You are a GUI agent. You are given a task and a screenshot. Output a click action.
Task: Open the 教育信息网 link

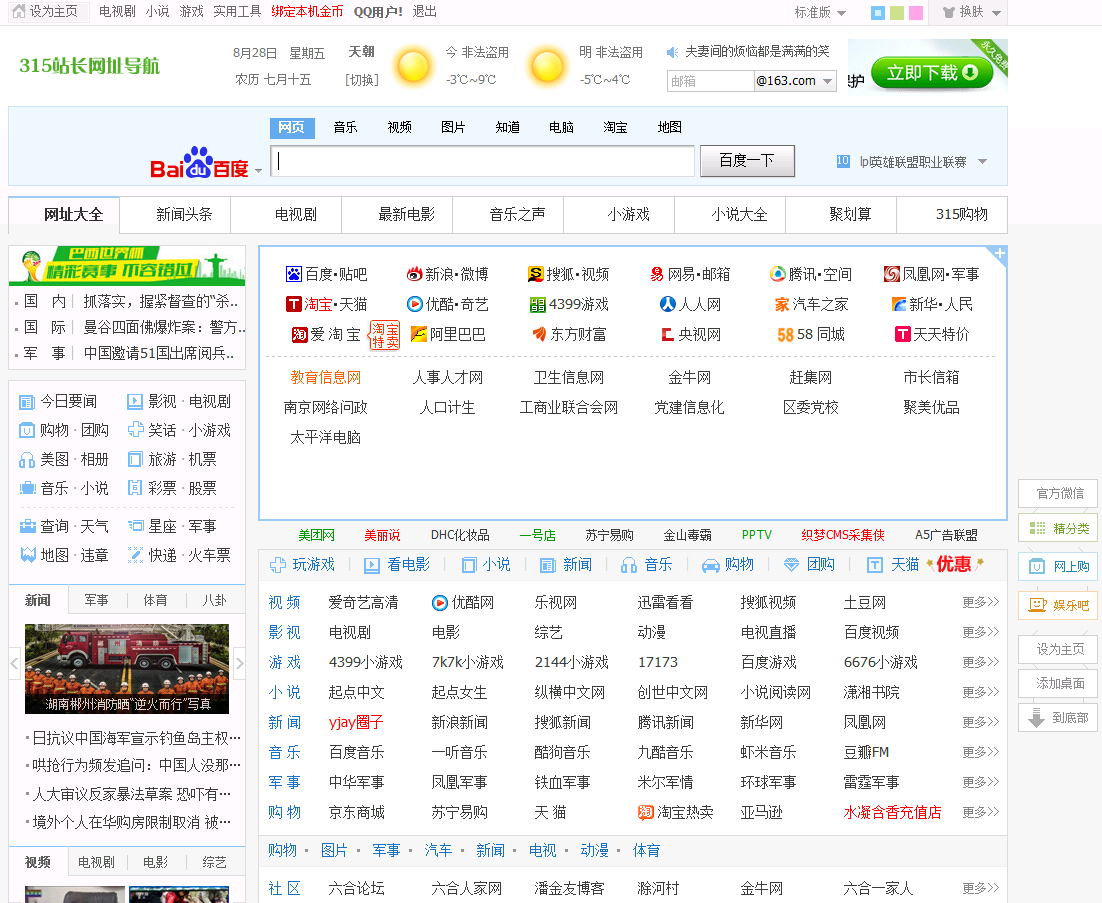click(325, 377)
